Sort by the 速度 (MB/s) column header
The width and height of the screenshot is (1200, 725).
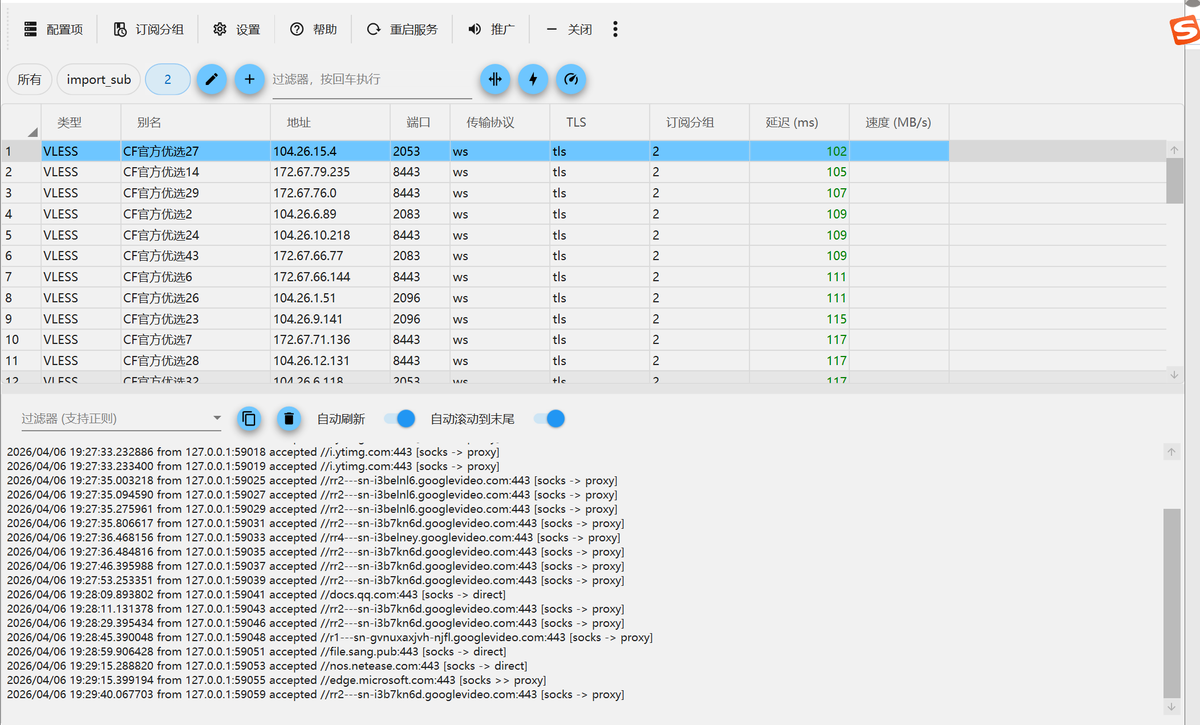899,122
